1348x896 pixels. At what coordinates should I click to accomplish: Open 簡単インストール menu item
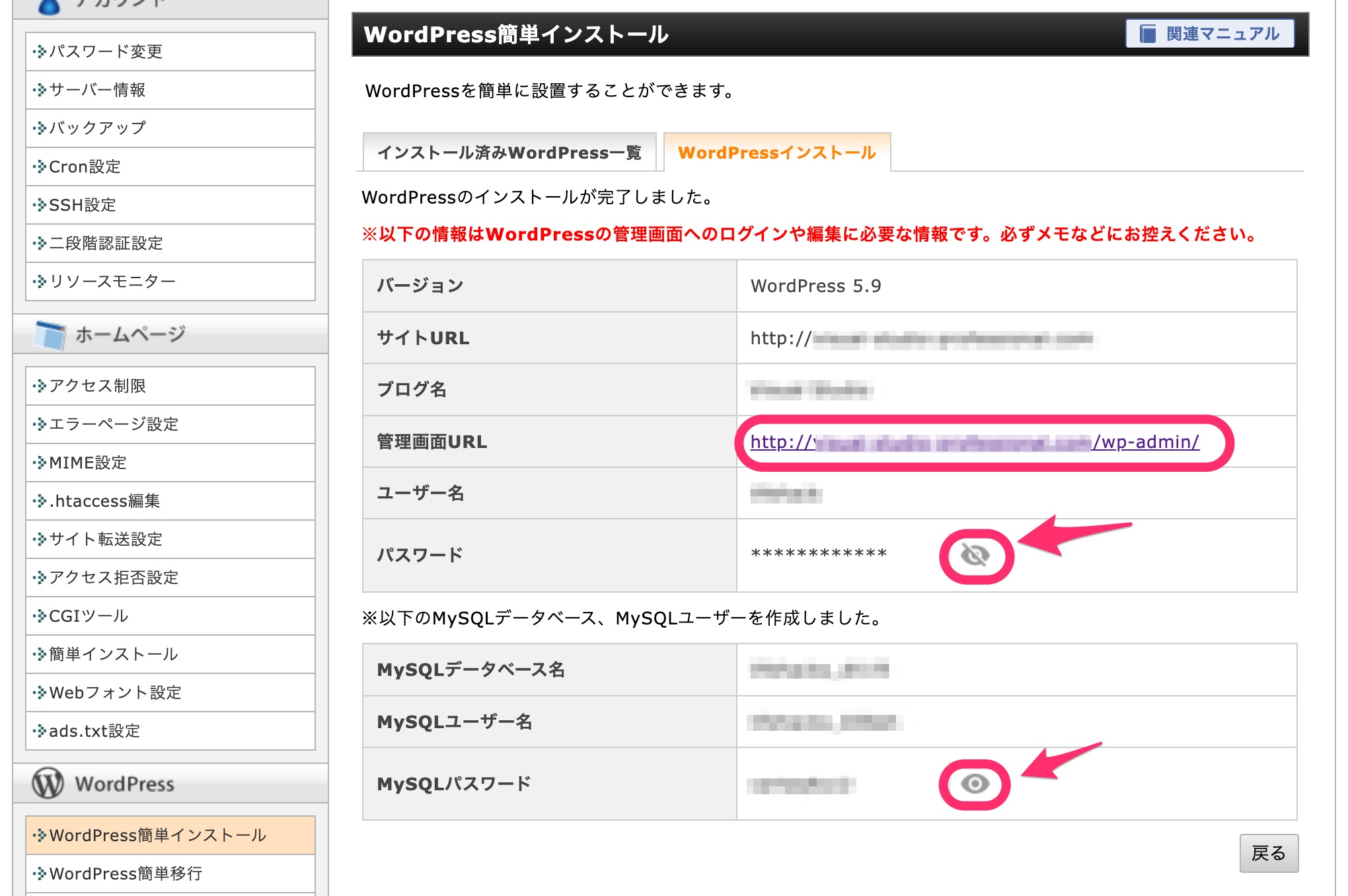170,654
